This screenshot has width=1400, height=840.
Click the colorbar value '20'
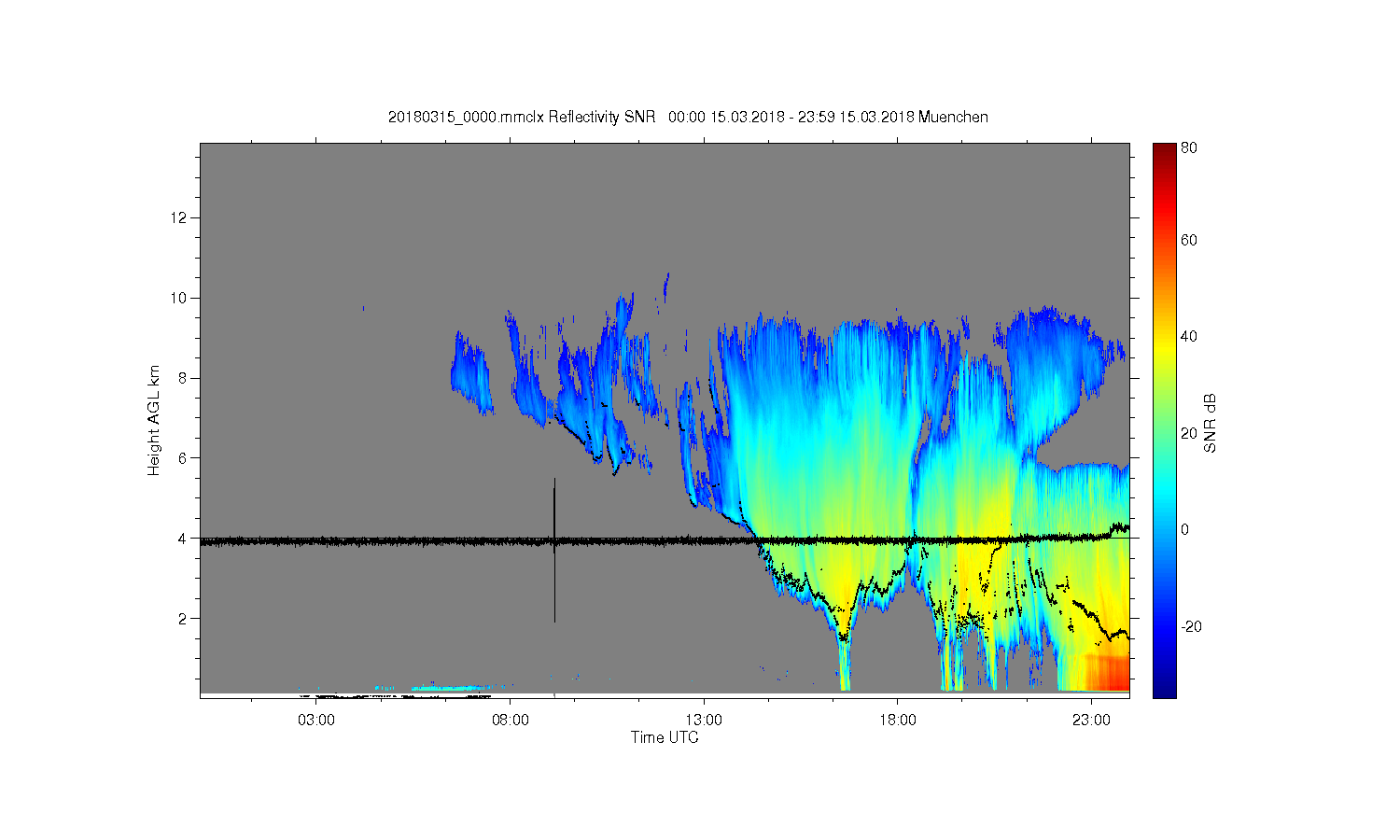(1189, 433)
